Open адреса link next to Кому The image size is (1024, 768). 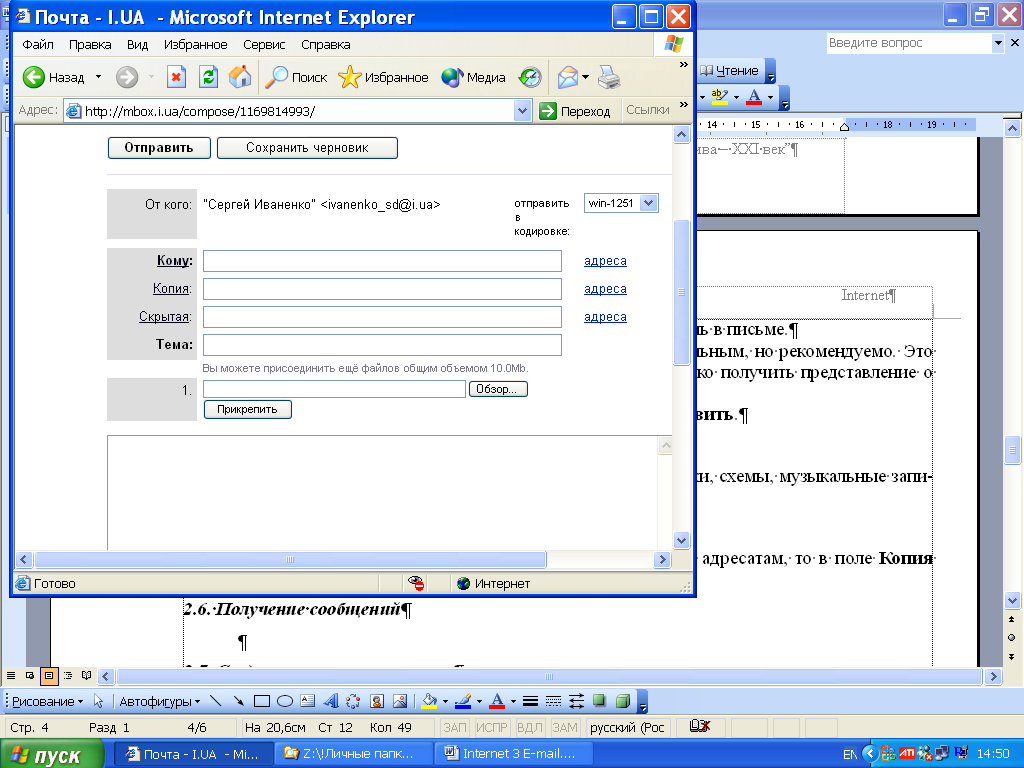coord(605,261)
